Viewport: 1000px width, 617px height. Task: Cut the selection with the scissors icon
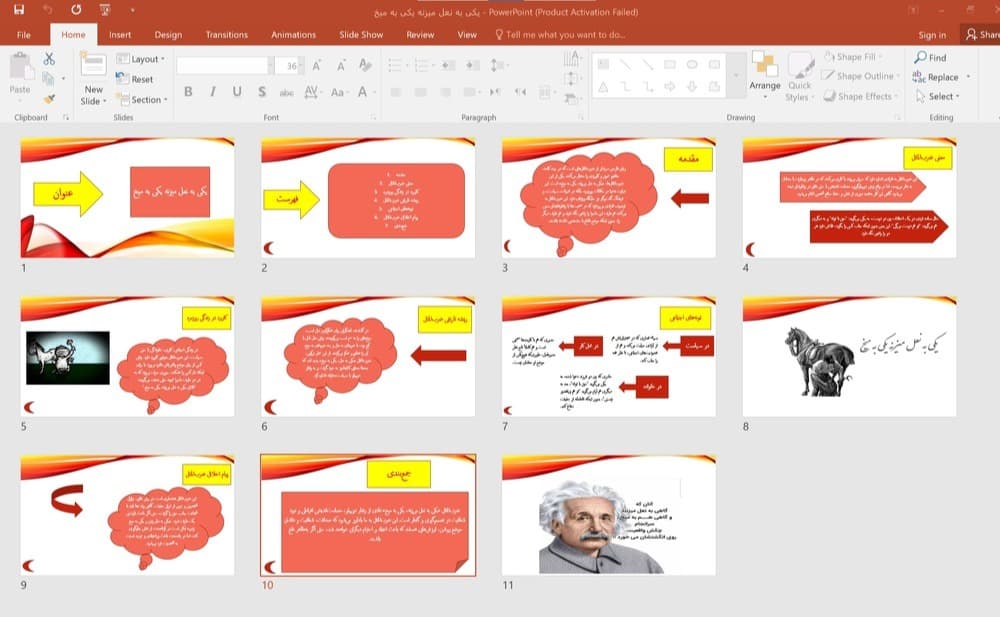click(x=49, y=59)
